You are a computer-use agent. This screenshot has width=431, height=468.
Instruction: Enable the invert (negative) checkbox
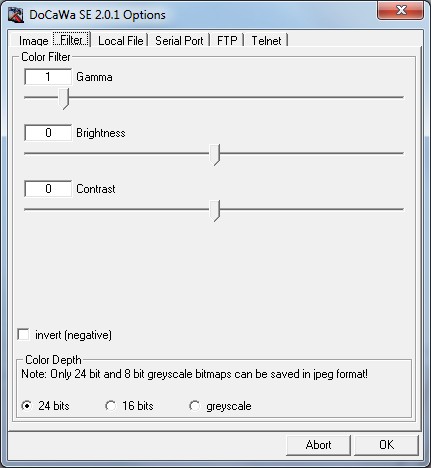(23, 335)
